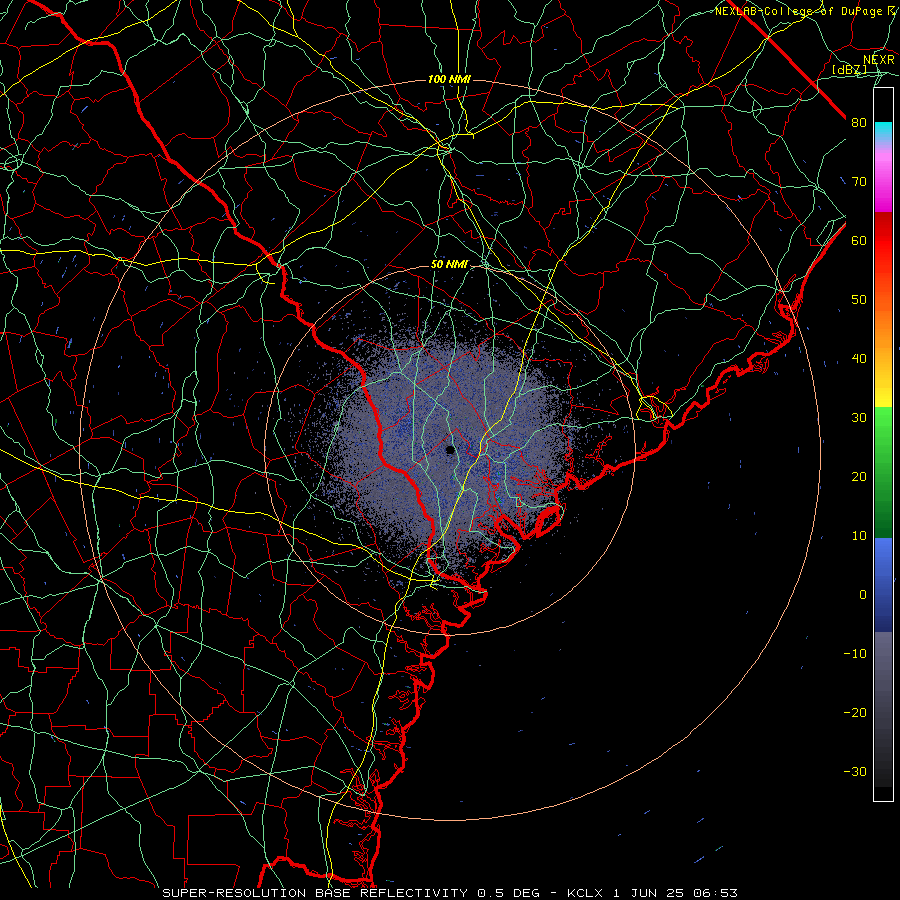Click the "1 JUN 25 06:53" timestamp
Image resolution: width=900 pixels, height=900 pixels.
pyautogui.click(x=676, y=893)
